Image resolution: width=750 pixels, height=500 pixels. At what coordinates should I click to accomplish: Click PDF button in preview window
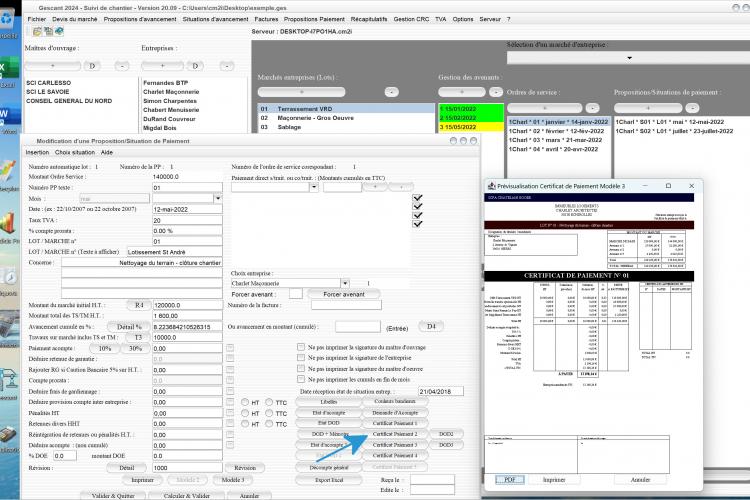[x=510, y=479]
